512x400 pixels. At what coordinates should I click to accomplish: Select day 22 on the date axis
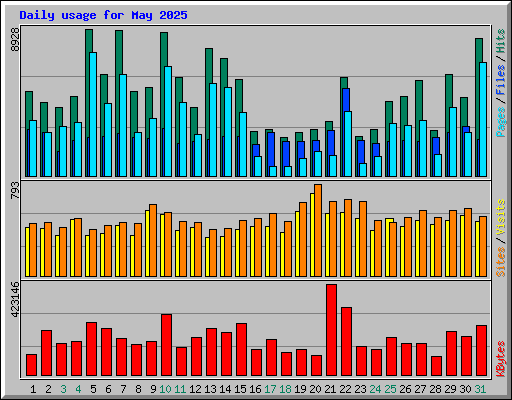tap(345, 389)
